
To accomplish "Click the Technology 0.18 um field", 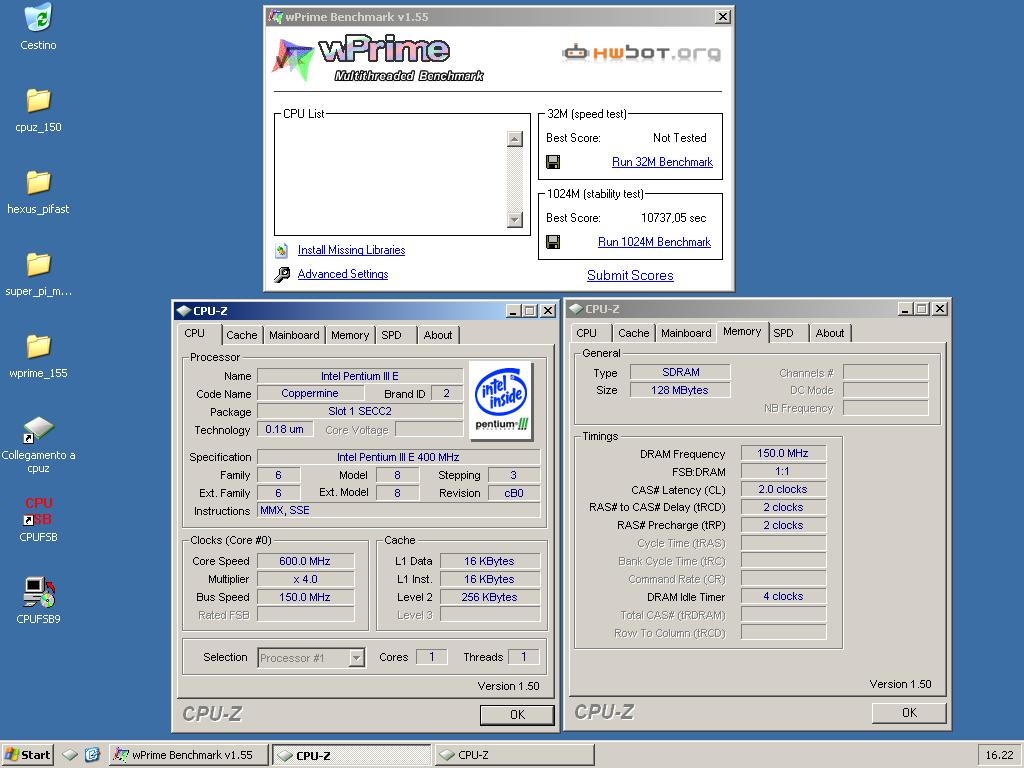I will tap(285, 430).
